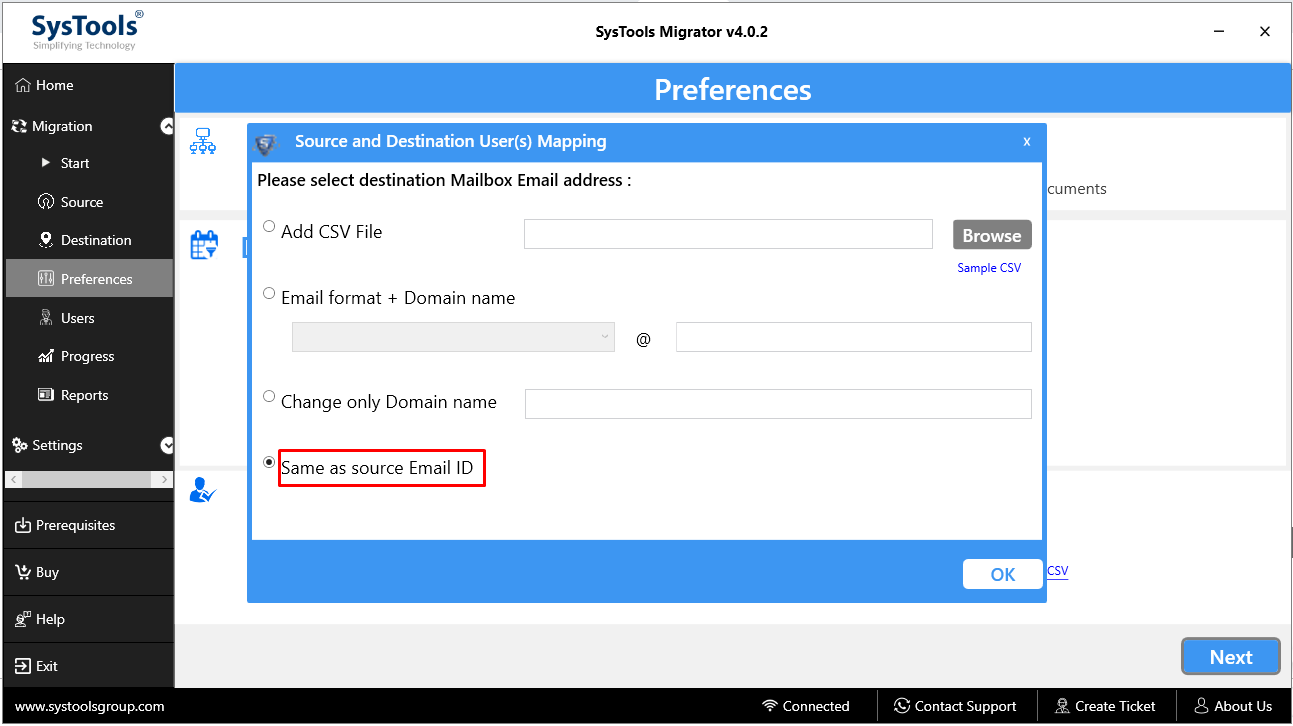Close the User Mapping dialog
This screenshot has width=1293, height=726.
tap(1026, 142)
